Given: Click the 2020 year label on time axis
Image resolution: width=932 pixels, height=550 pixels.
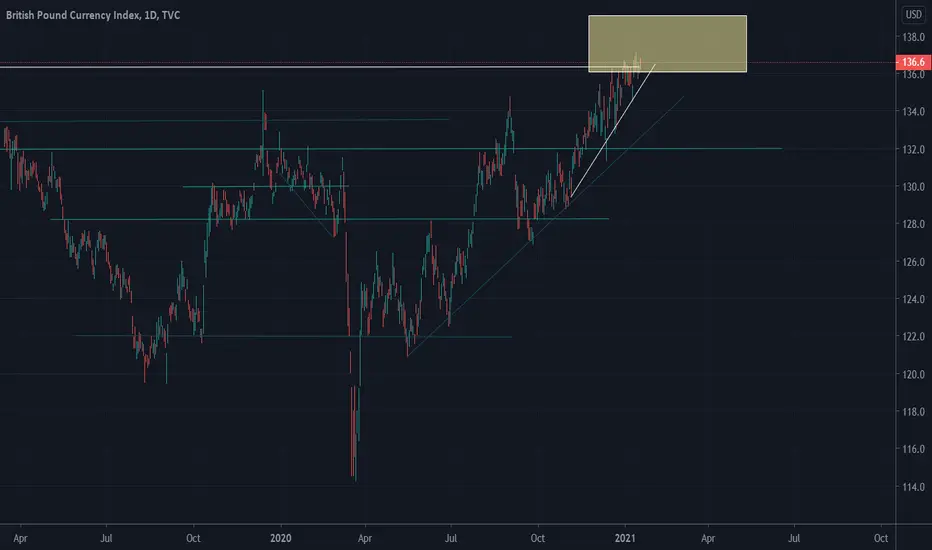Looking at the screenshot, I should (281, 538).
